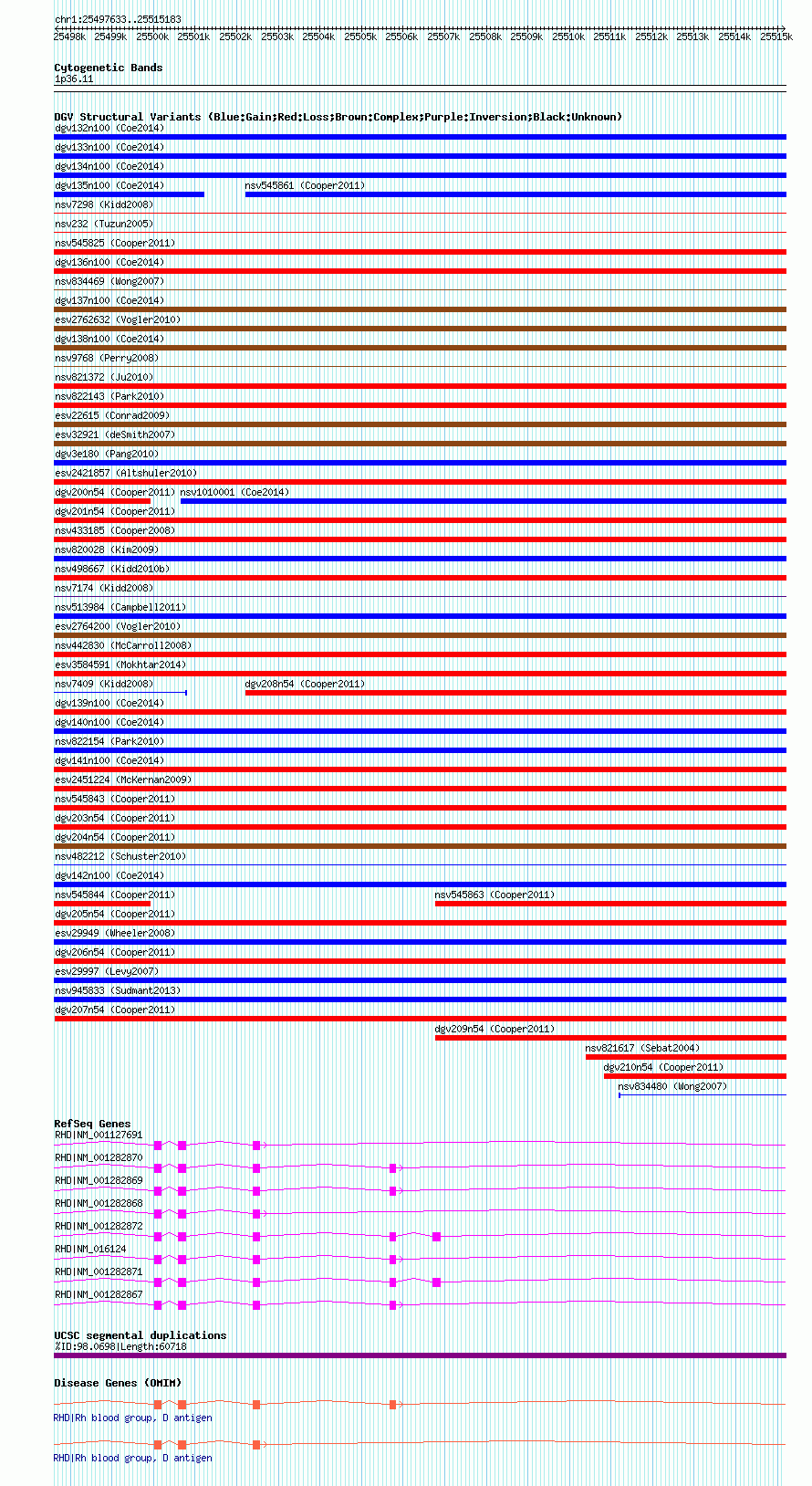
Task: Open variant dgv132n100 (Coe2014)
Action: point(109,128)
